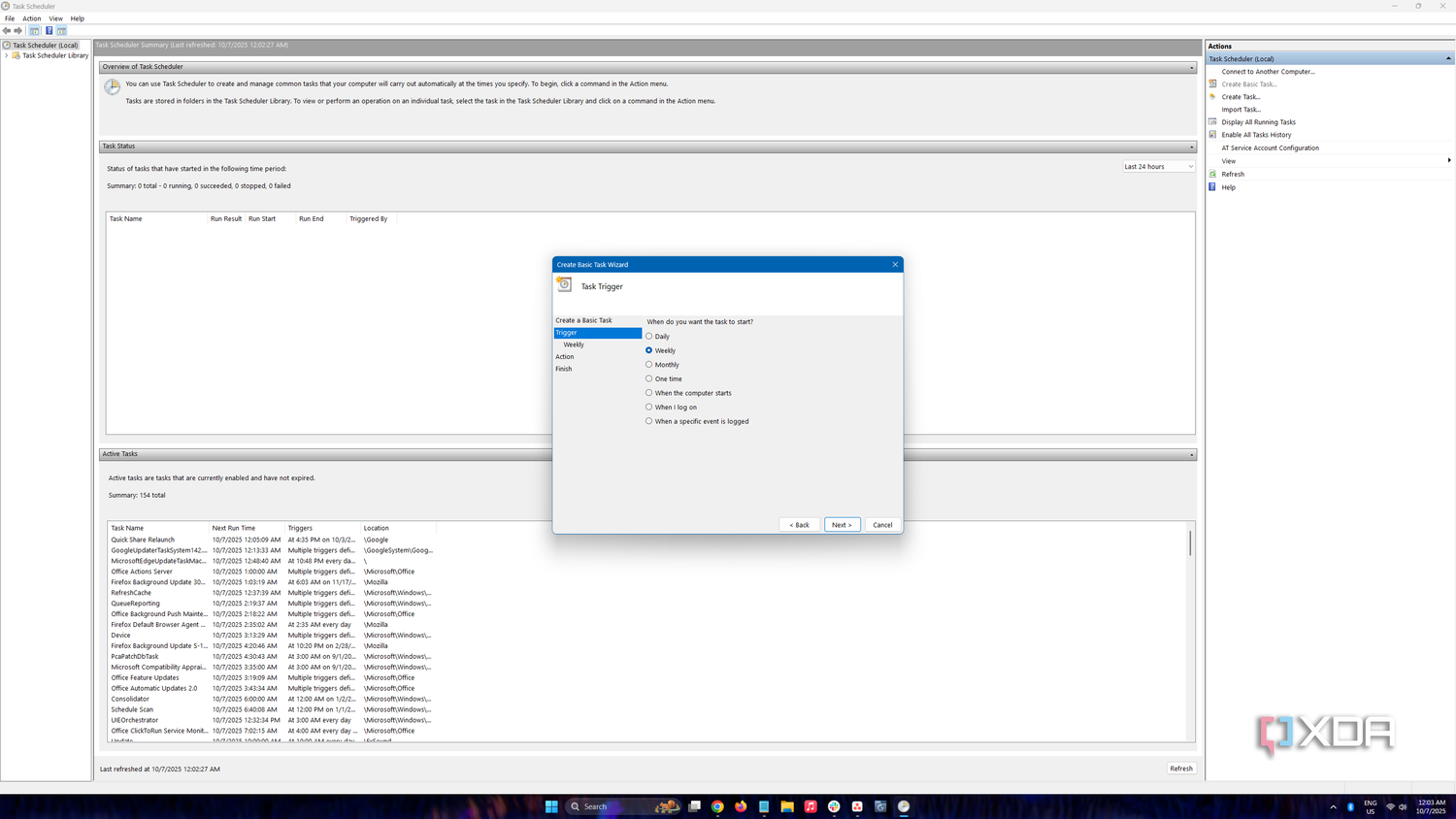Collapse the Active Tasks section

pos(1192,454)
